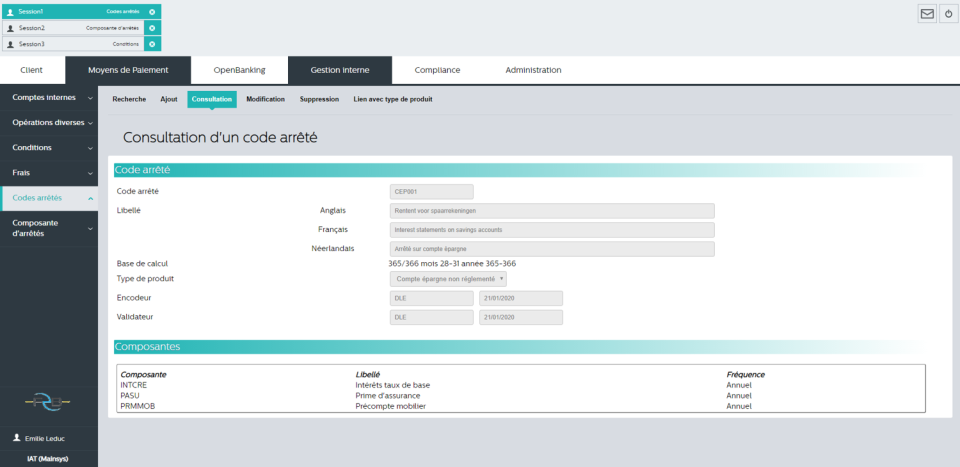Select the OpenBanking top menu
The width and height of the screenshot is (960, 467).
tap(238, 70)
